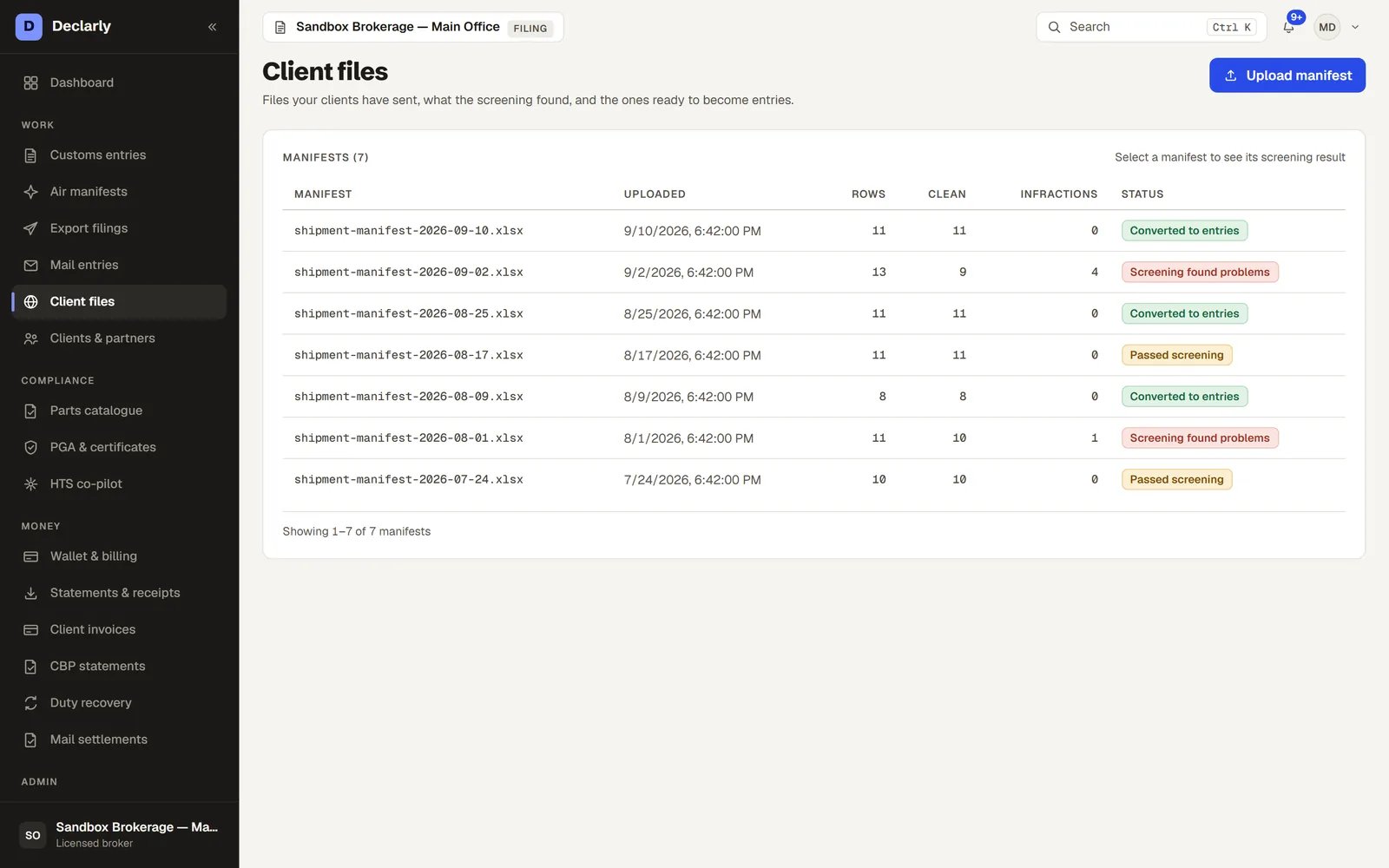
Task: Click the Upload manifest button
Action: pyautogui.click(x=1287, y=76)
